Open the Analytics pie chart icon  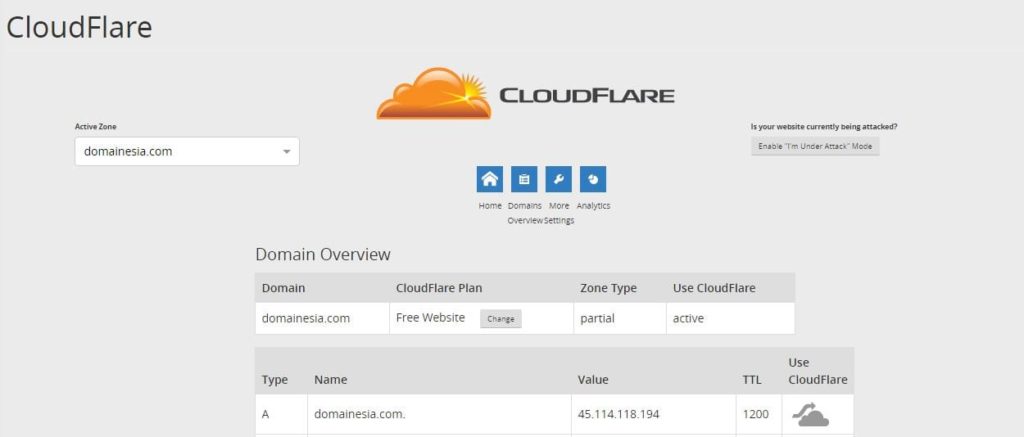pyautogui.click(x=593, y=180)
